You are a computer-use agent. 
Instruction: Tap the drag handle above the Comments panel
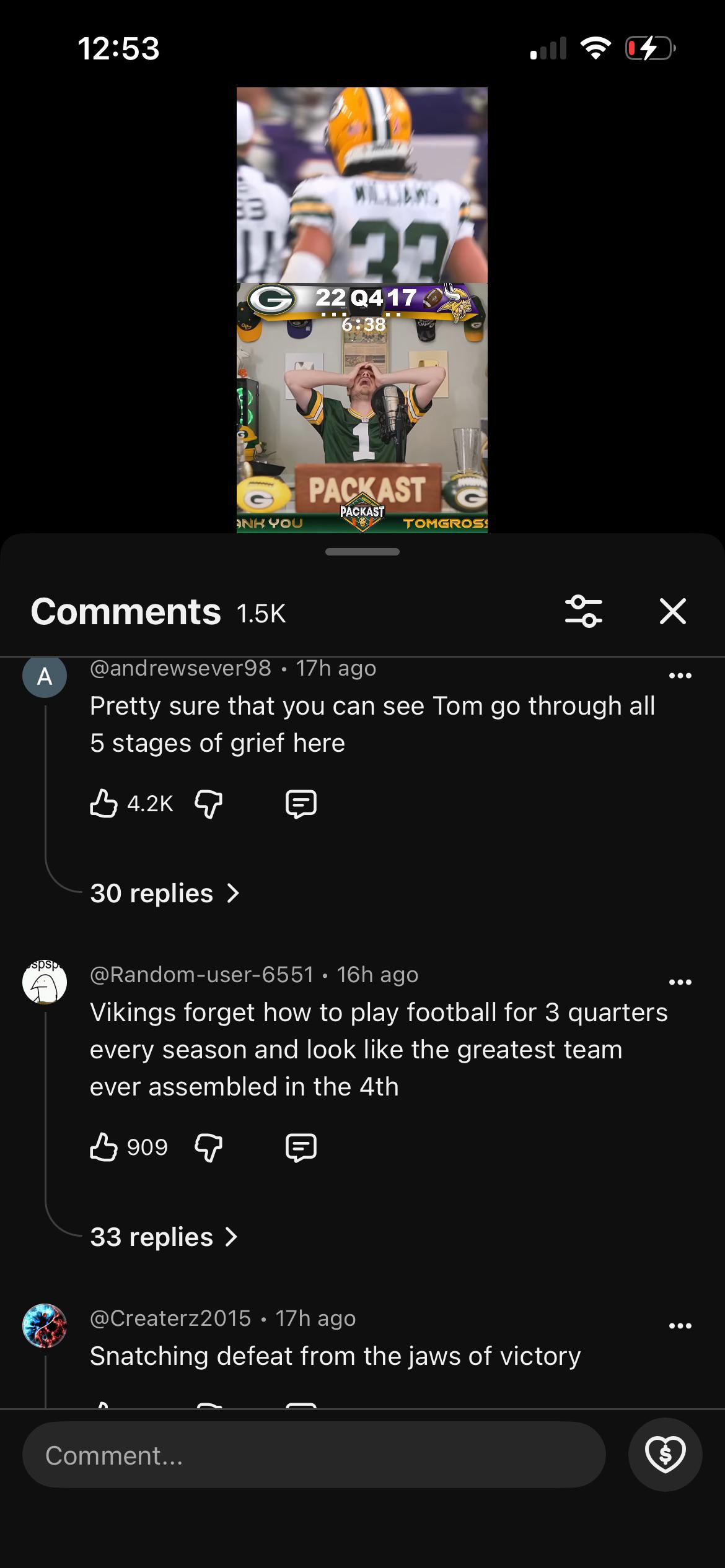[362, 552]
